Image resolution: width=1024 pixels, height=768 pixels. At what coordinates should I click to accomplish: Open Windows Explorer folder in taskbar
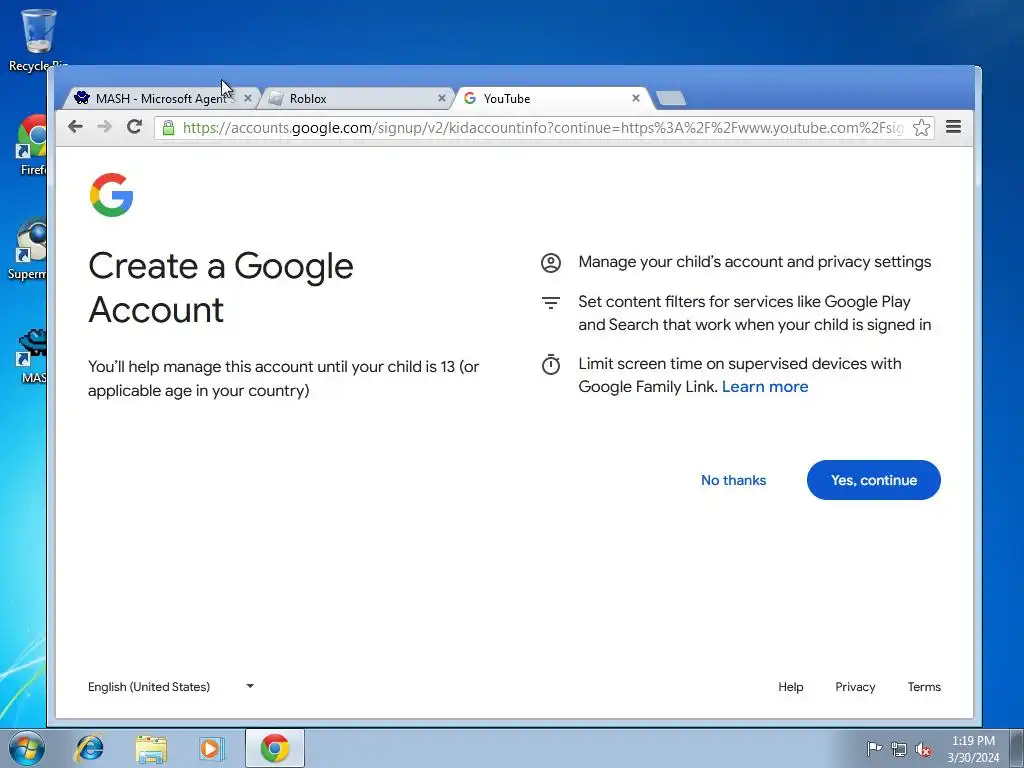tap(151, 748)
